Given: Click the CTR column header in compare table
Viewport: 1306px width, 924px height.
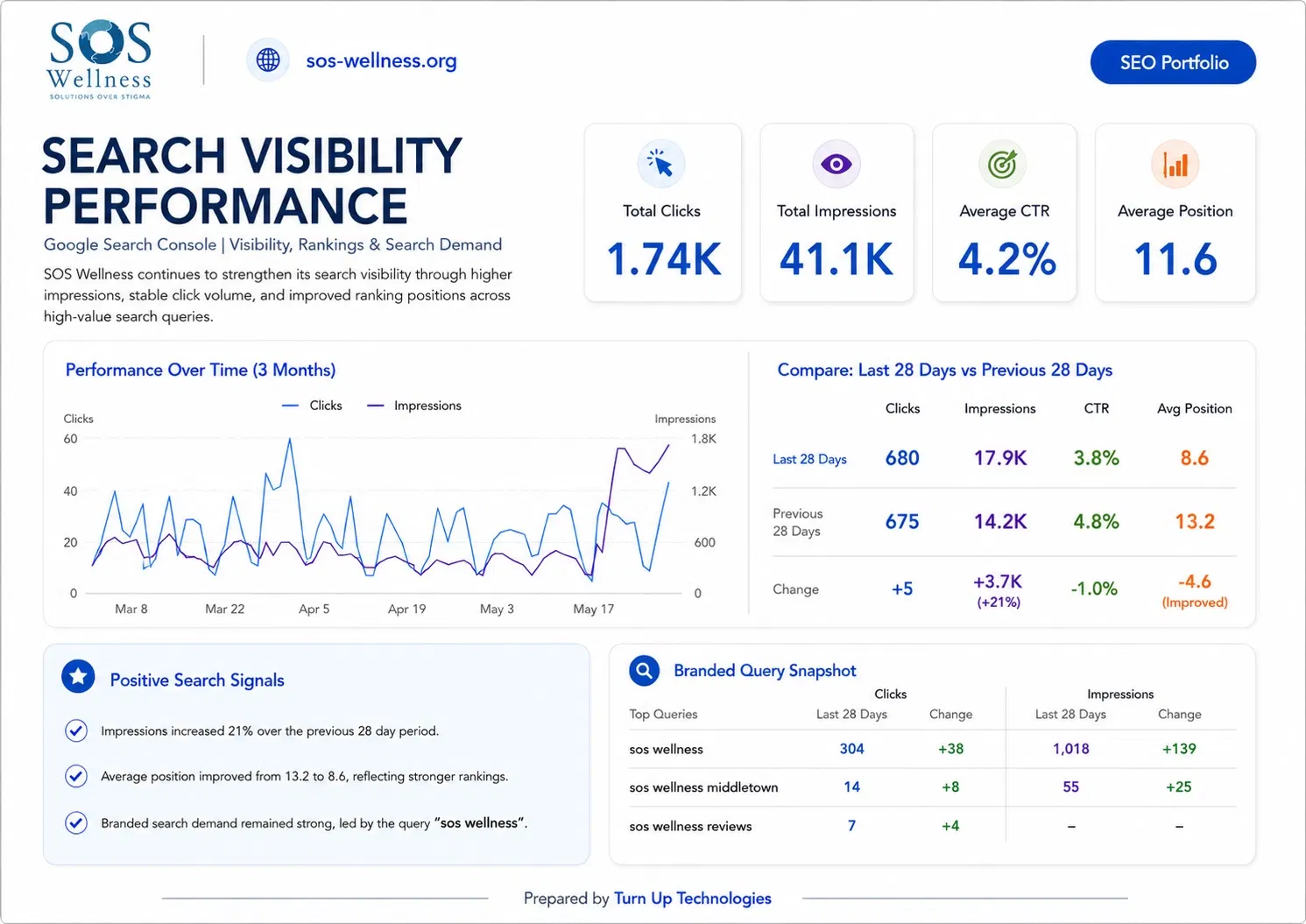Looking at the screenshot, I should 1097,408.
